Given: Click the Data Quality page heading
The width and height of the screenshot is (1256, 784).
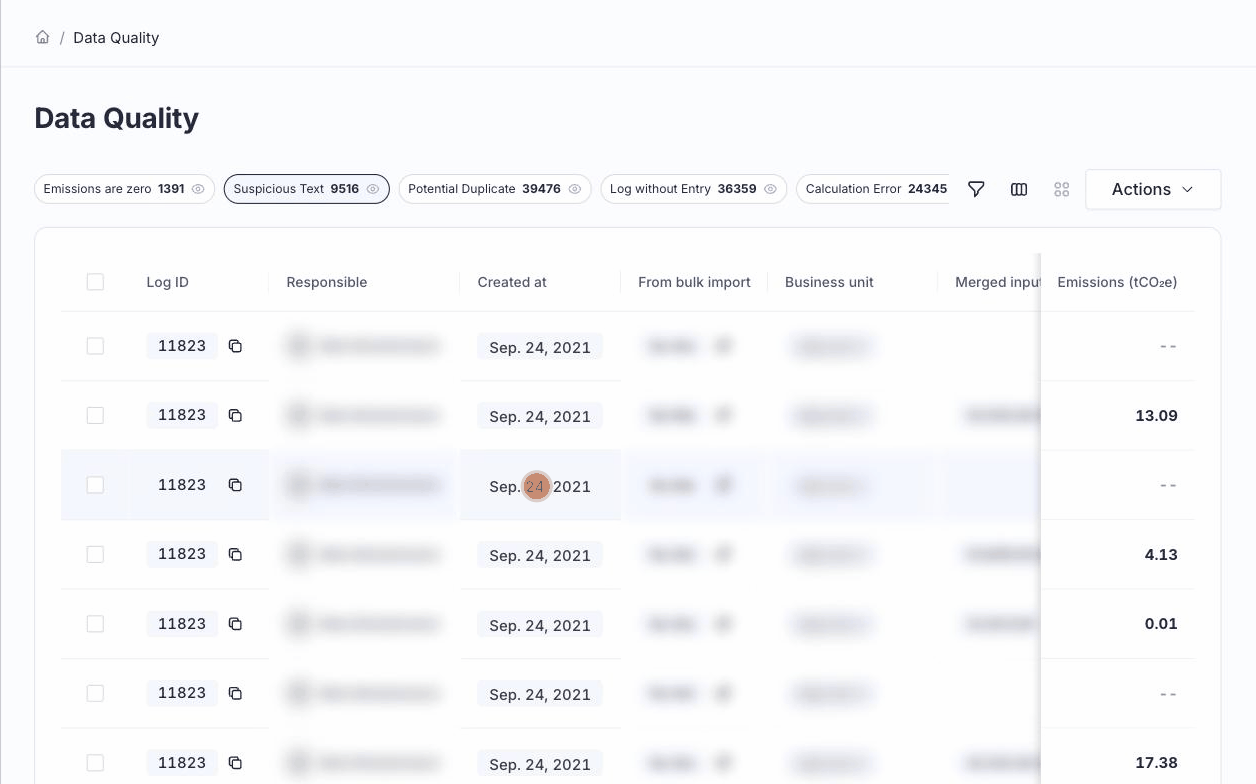Looking at the screenshot, I should [x=116, y=118].
